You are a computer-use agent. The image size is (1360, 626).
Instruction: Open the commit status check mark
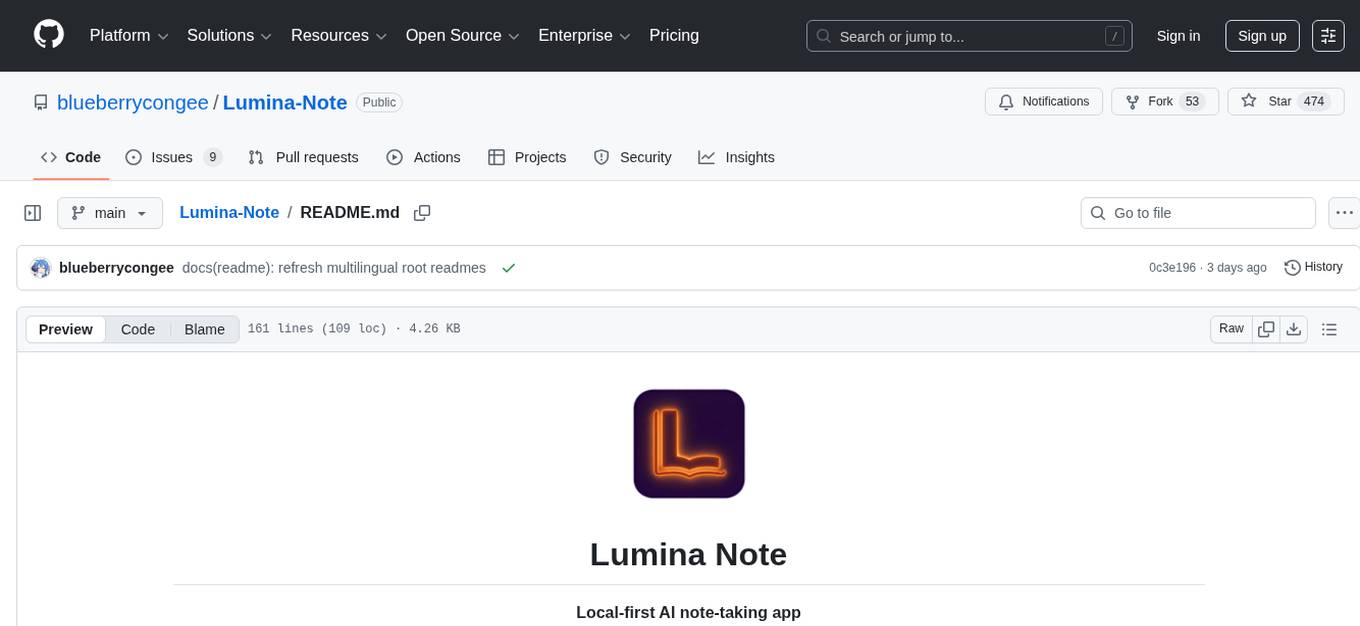pyautogui.click(x=509, y=268)
